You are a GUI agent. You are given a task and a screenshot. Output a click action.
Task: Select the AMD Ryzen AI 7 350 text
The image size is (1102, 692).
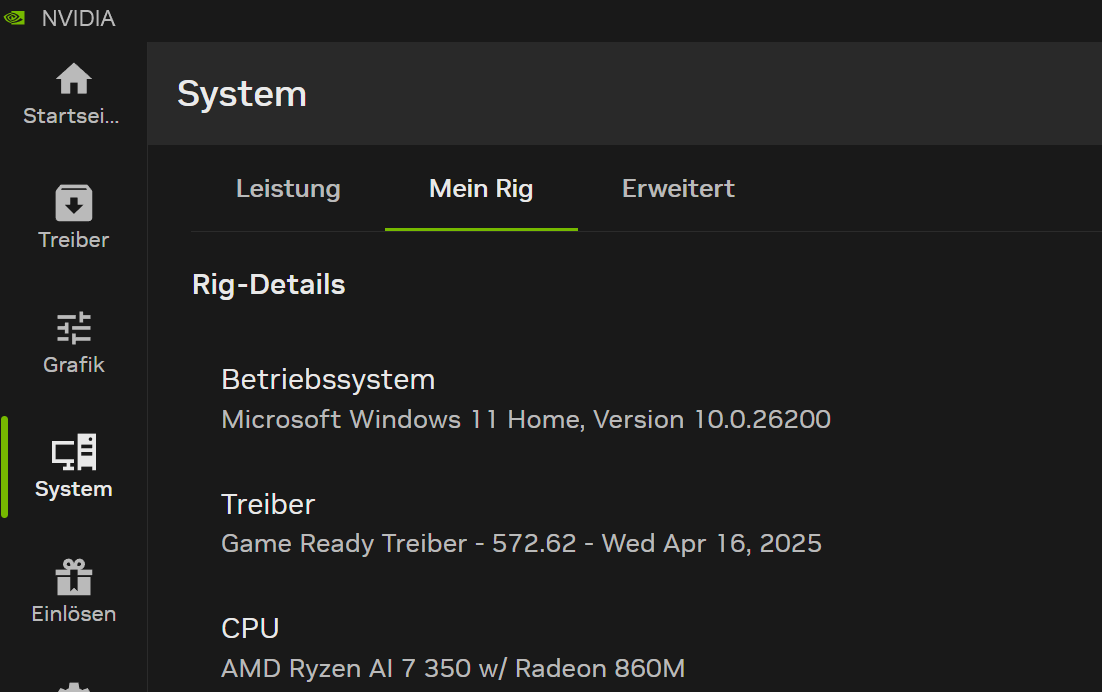tap(453, 669)
